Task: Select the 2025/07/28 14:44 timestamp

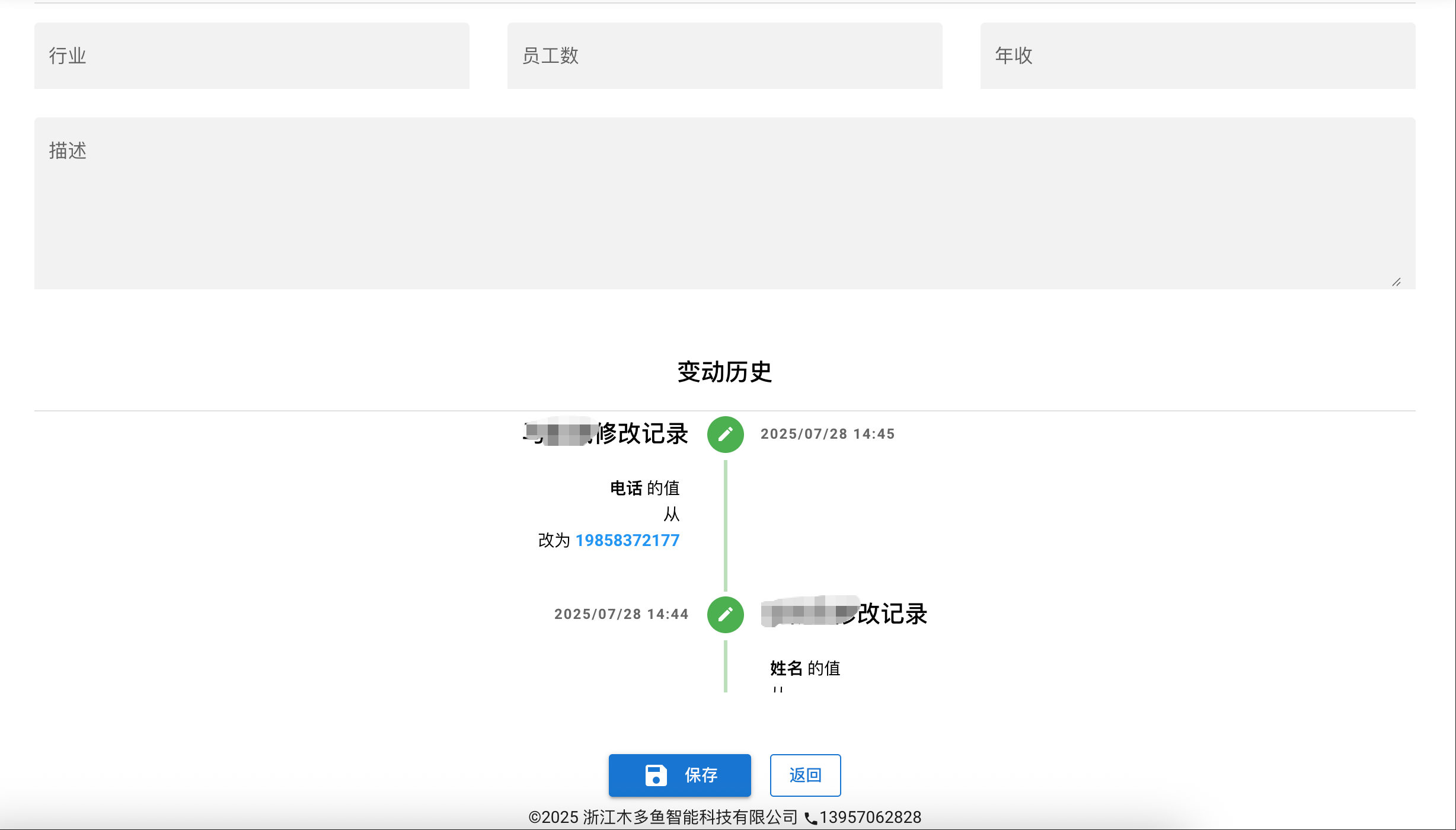Action: click(621, 614)
